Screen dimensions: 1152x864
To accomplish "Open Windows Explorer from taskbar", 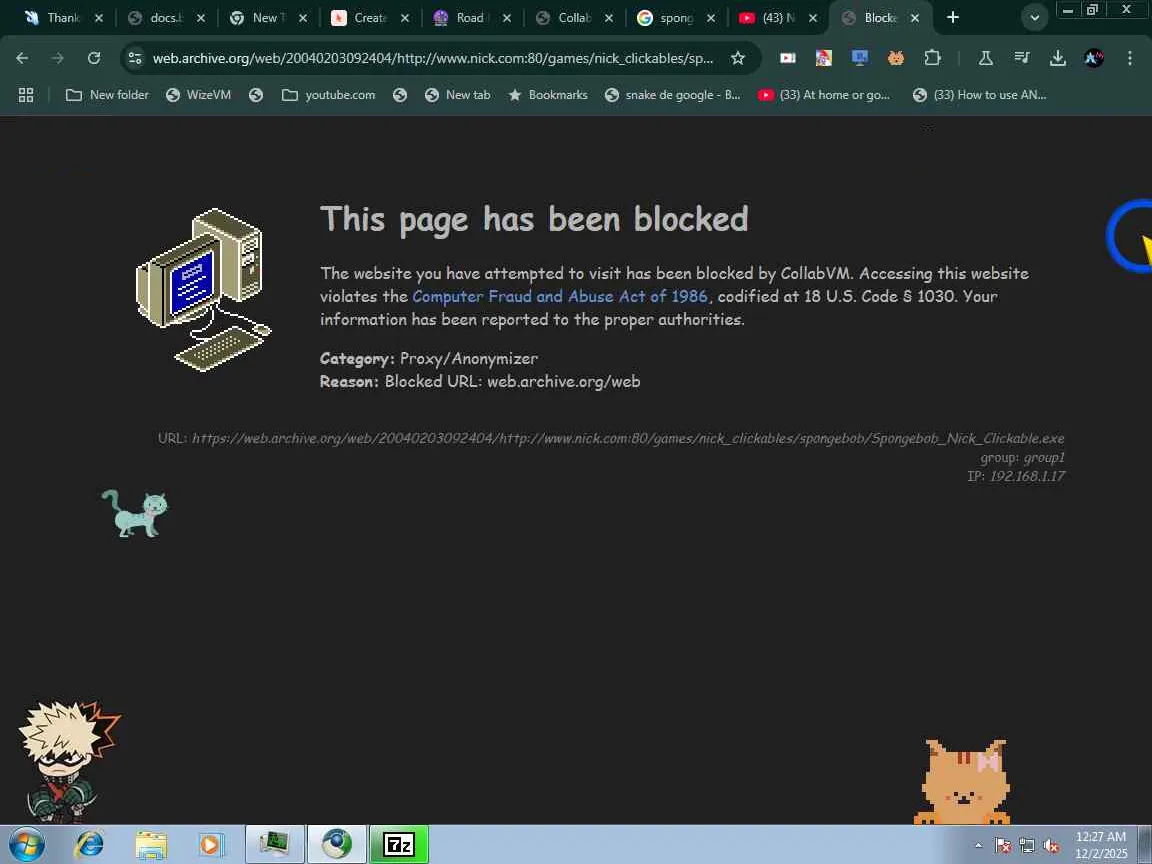I will point(151,845).
